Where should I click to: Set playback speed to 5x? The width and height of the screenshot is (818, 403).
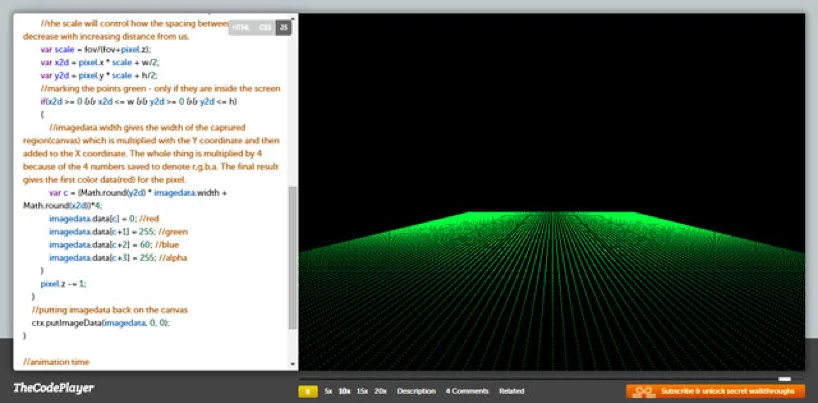[328, 391]
